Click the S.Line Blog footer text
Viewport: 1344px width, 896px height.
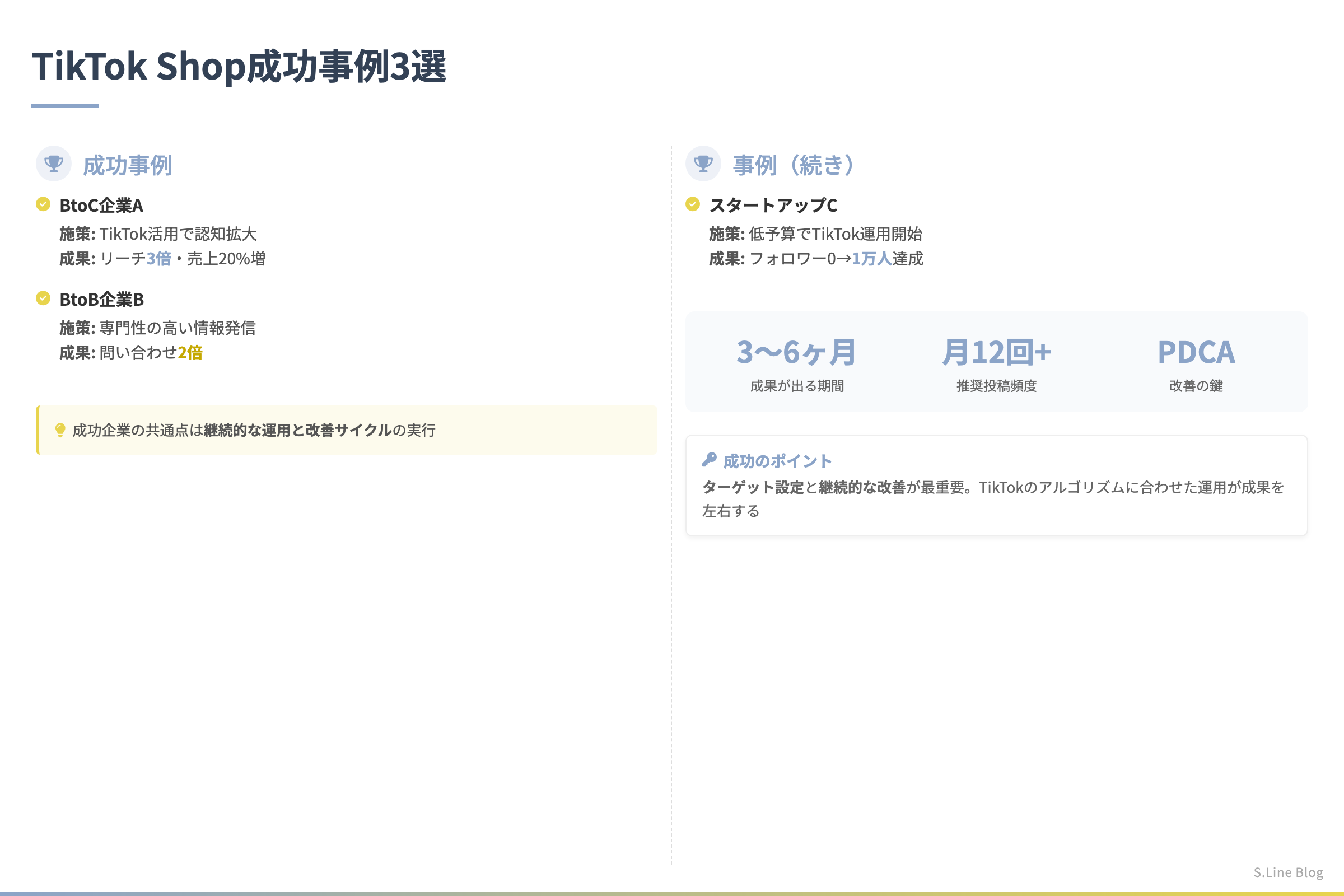[x=1288, y=872]
